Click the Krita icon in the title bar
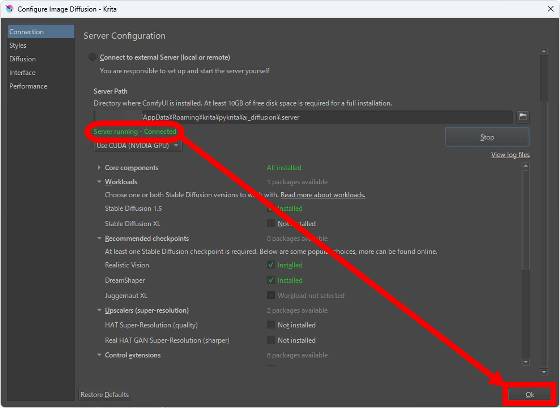Image resolution: width=560 pixels, height=408 pixels. click(10, 9)
